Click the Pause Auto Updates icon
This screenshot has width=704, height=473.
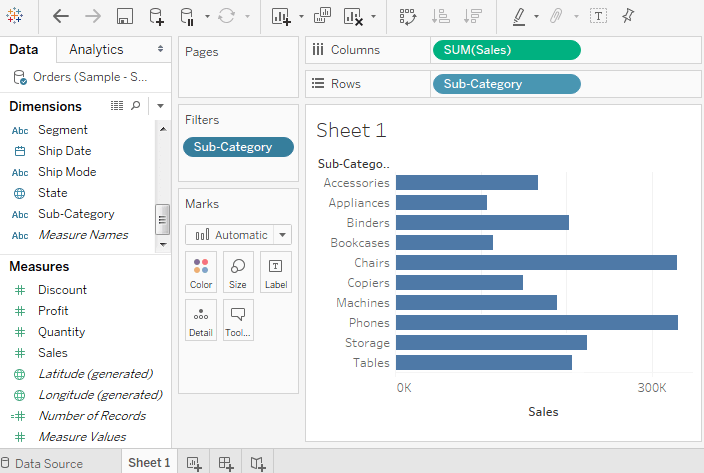point(187,17)
